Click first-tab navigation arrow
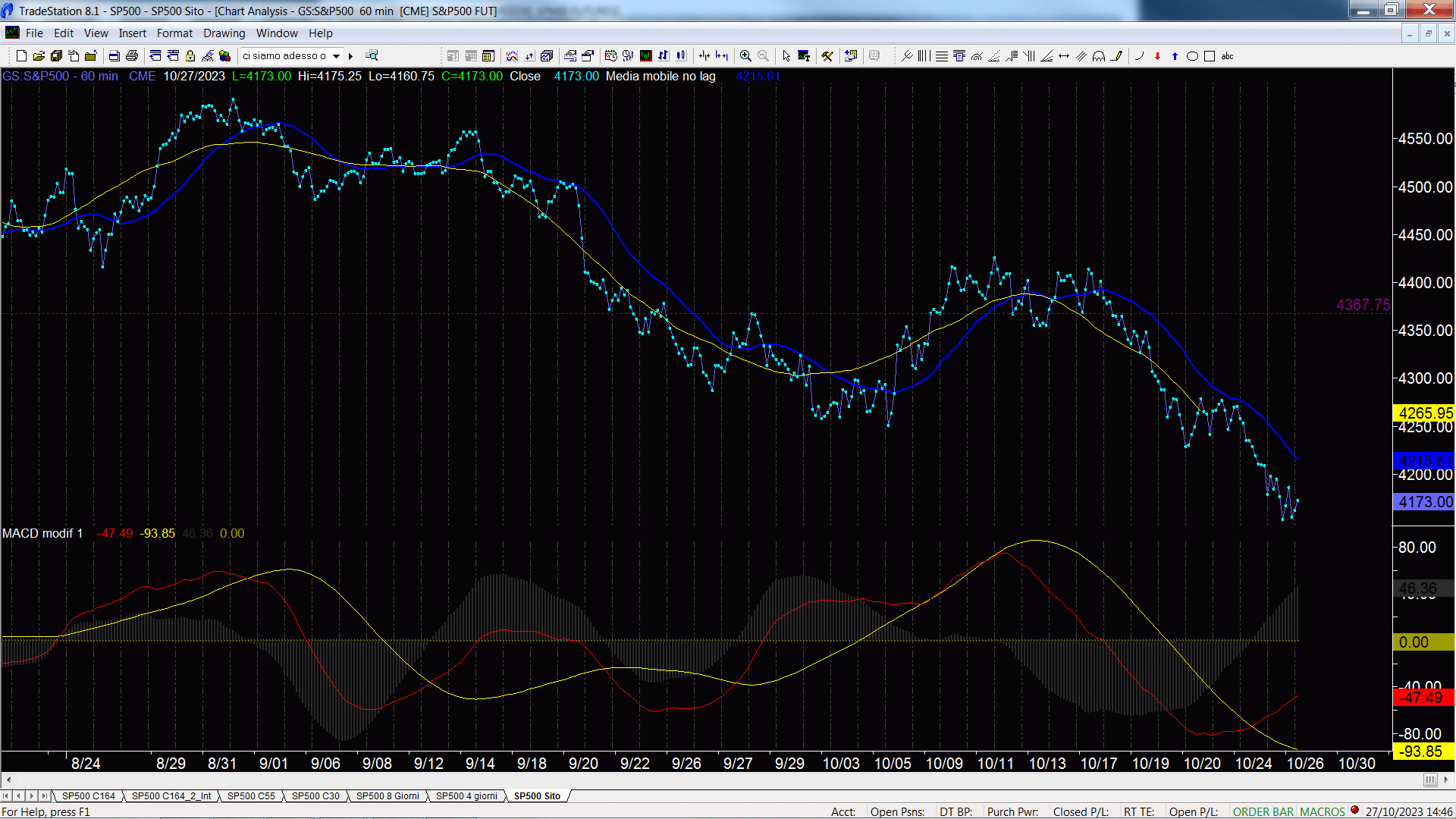 point(6,796)
